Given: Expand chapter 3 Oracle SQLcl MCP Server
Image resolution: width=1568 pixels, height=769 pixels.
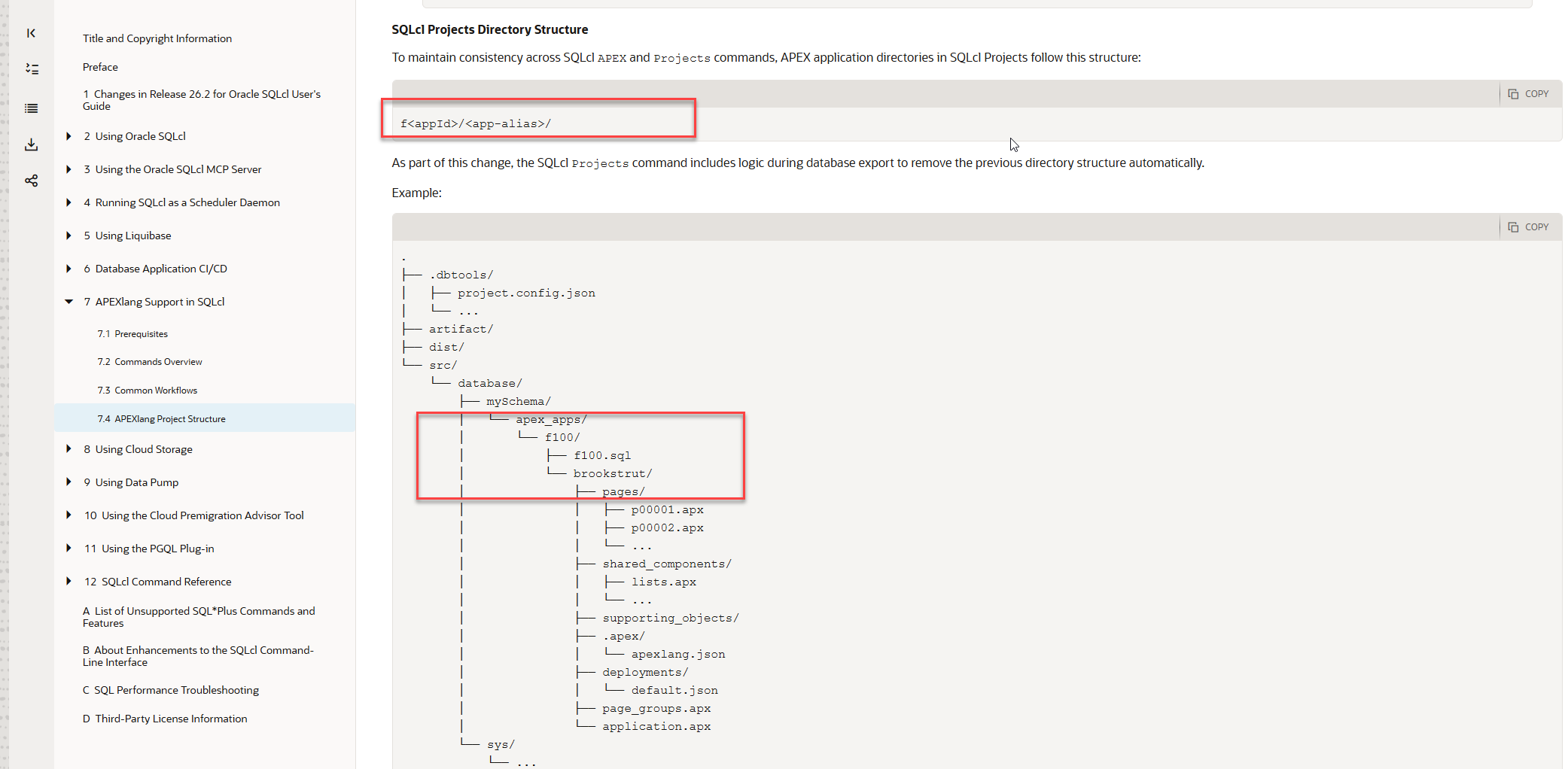Looking at the screenshot, I should [x=69, y=169].
